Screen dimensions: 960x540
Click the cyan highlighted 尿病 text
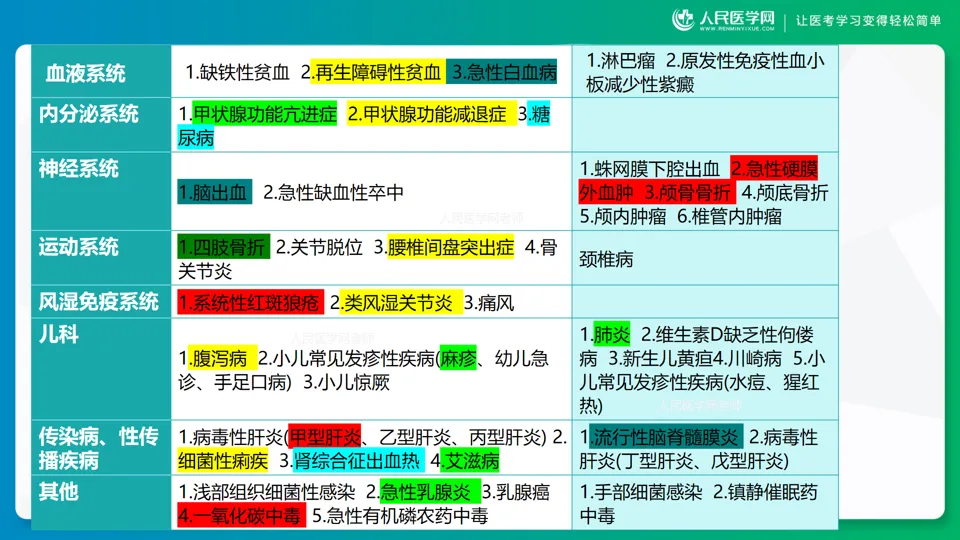click(196, 138)
